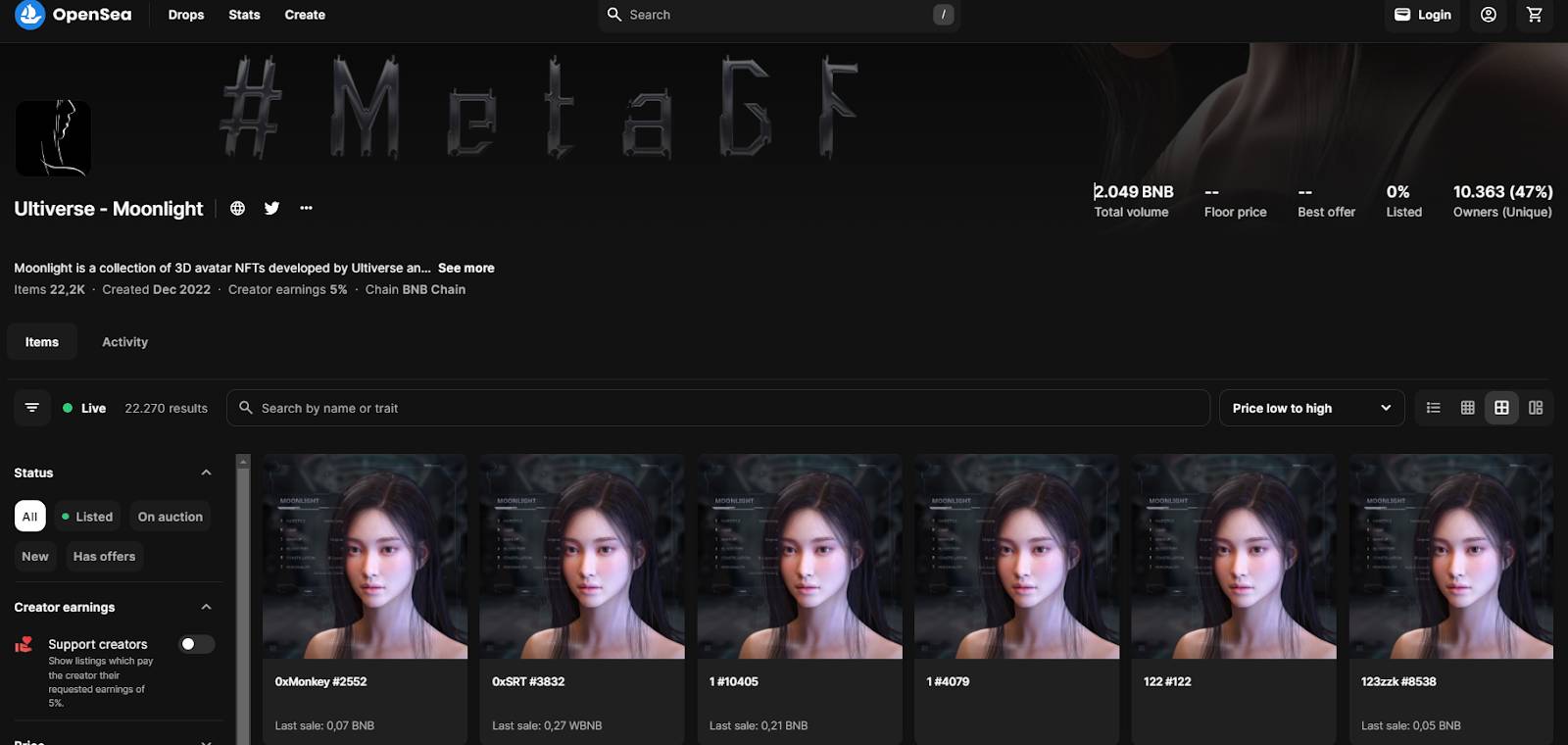Click the Ultiverse - Moonlight collection title

click(109, 209)
